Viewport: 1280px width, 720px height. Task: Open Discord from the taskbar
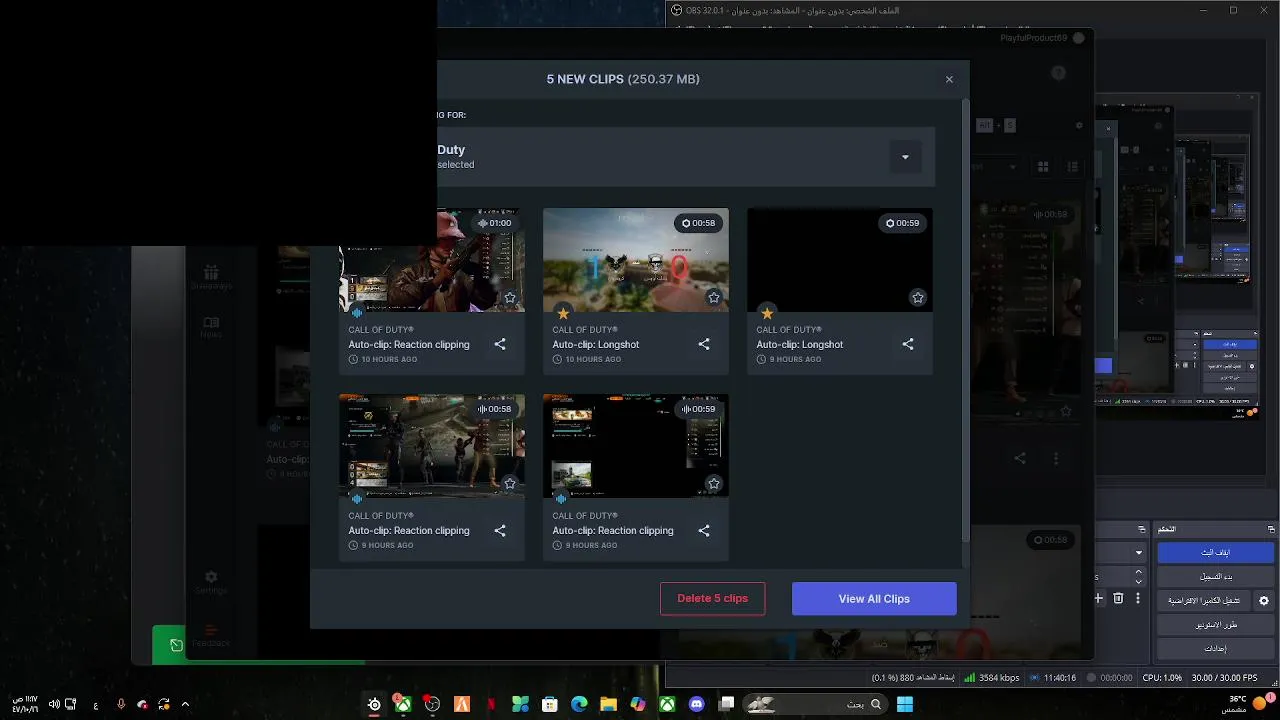click(697, 704)
